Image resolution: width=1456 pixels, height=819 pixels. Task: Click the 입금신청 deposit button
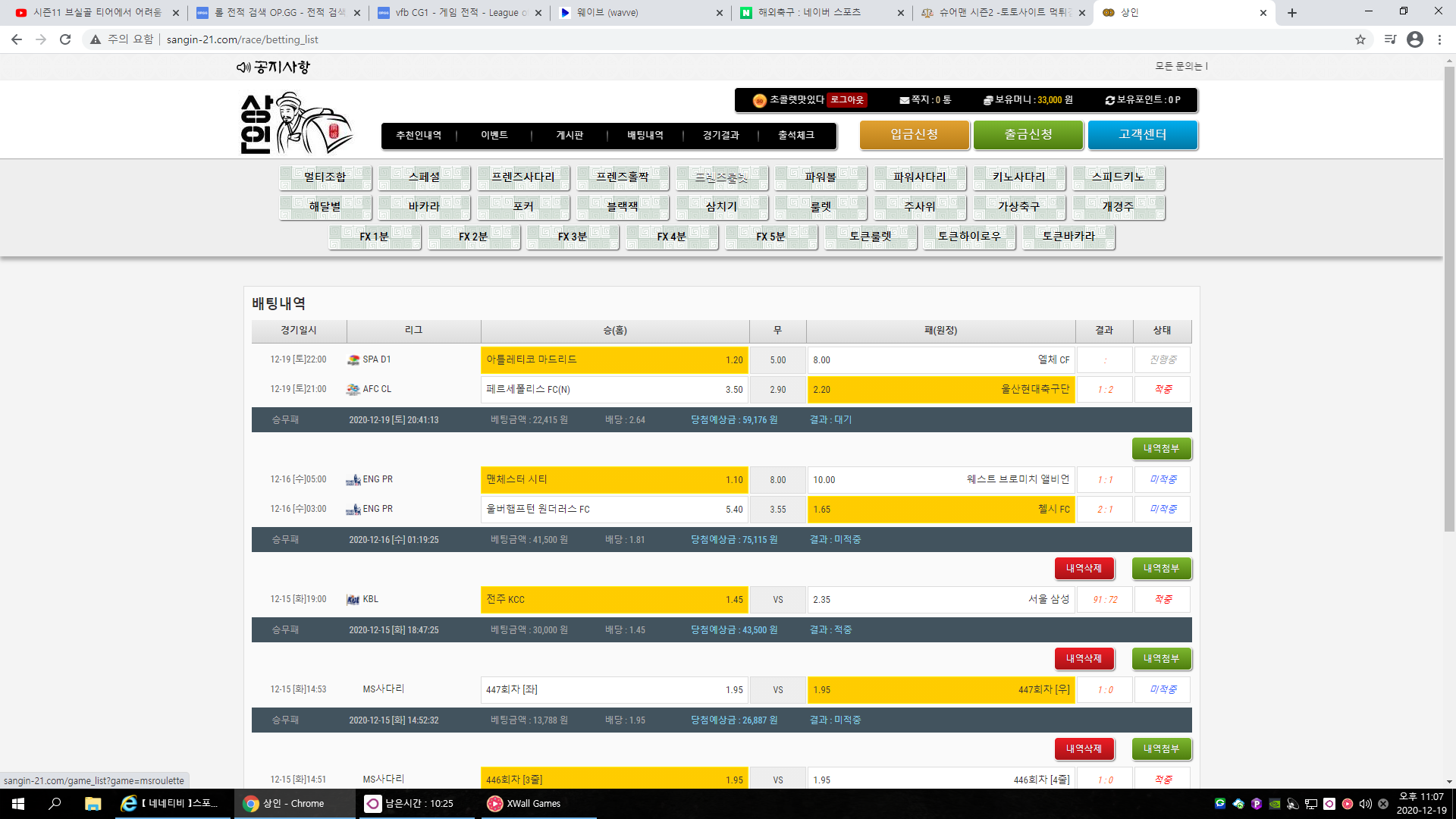point(914,134)
